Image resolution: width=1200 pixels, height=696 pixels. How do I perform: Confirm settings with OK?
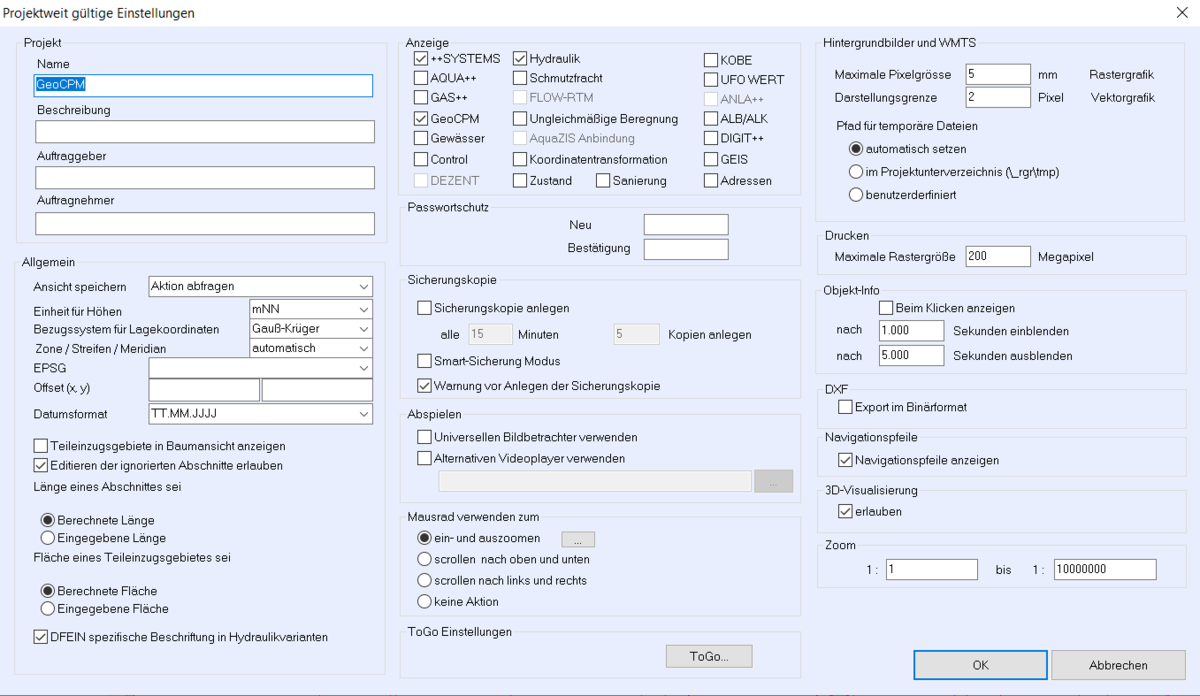(x=979, y=664)
